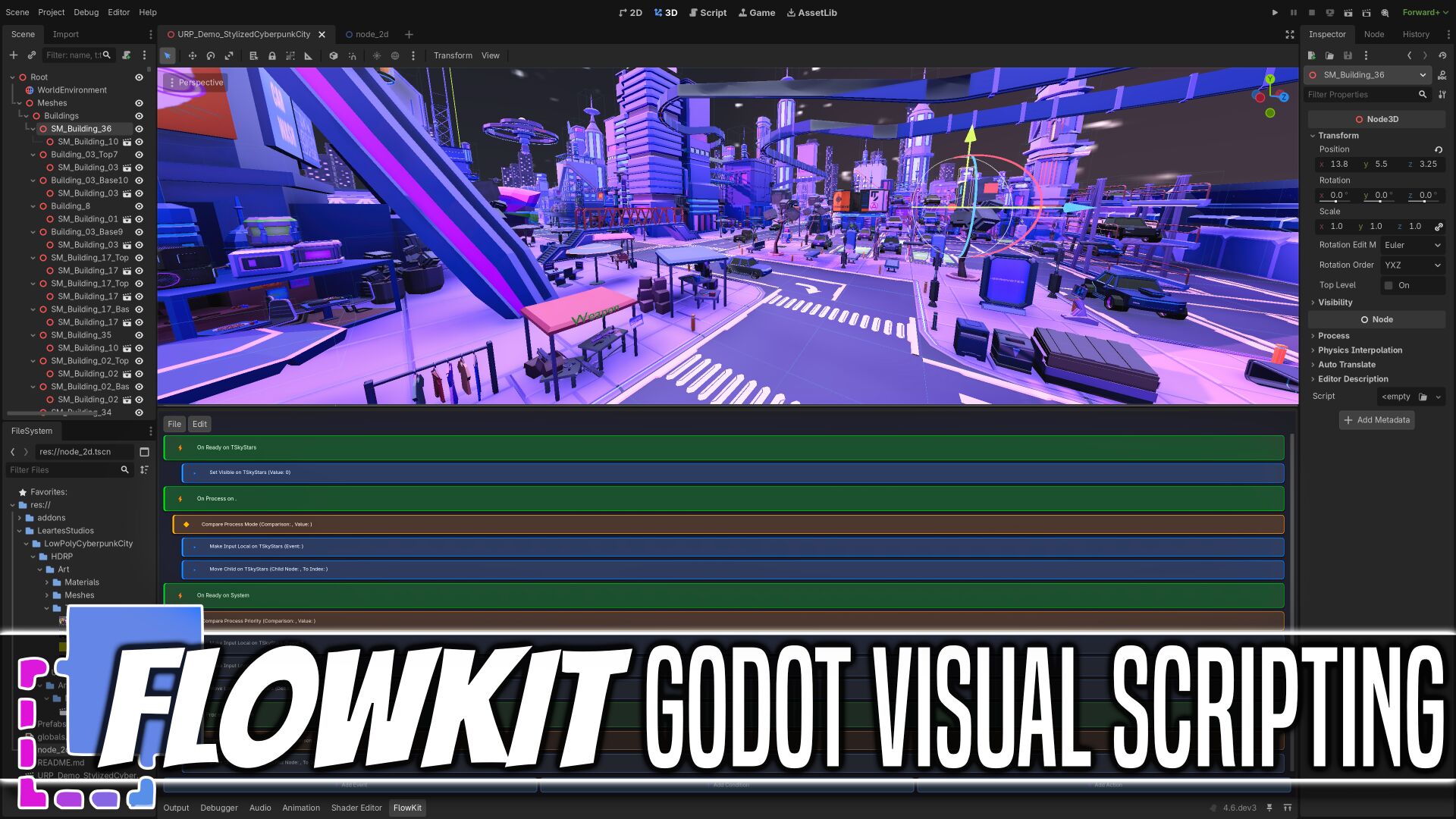1456x819 pixels.
Task: Open the History tab in the Inspector
Action: tap(1416, 34)
